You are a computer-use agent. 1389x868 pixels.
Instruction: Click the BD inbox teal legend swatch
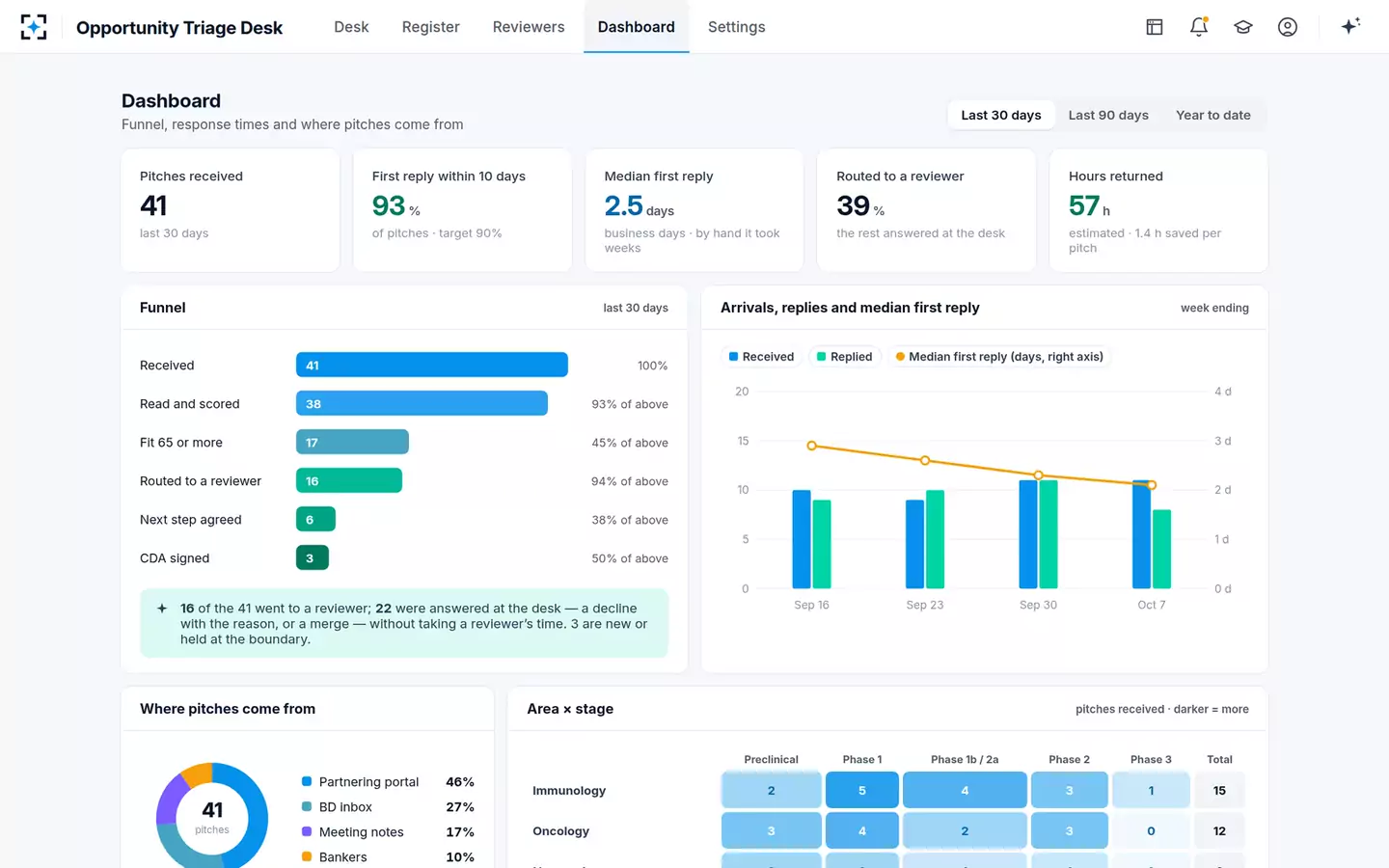(x=307, y=806)
